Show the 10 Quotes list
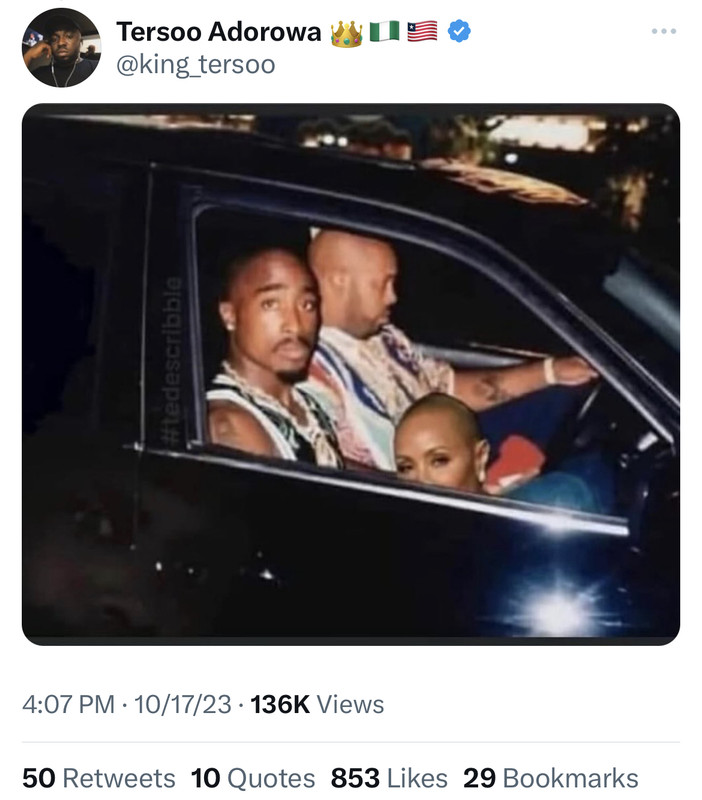The width and height of the screenshot is (702, 800). point(253,778)
